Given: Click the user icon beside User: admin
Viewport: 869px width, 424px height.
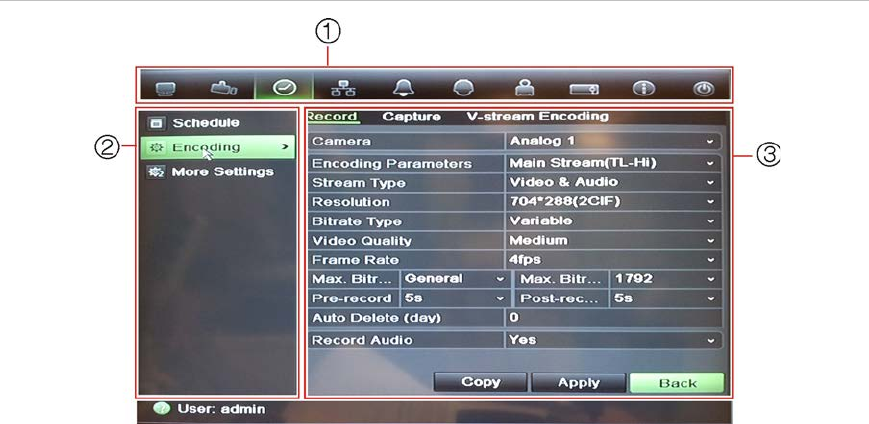Looking at the screenshot, I should [161, 409].
